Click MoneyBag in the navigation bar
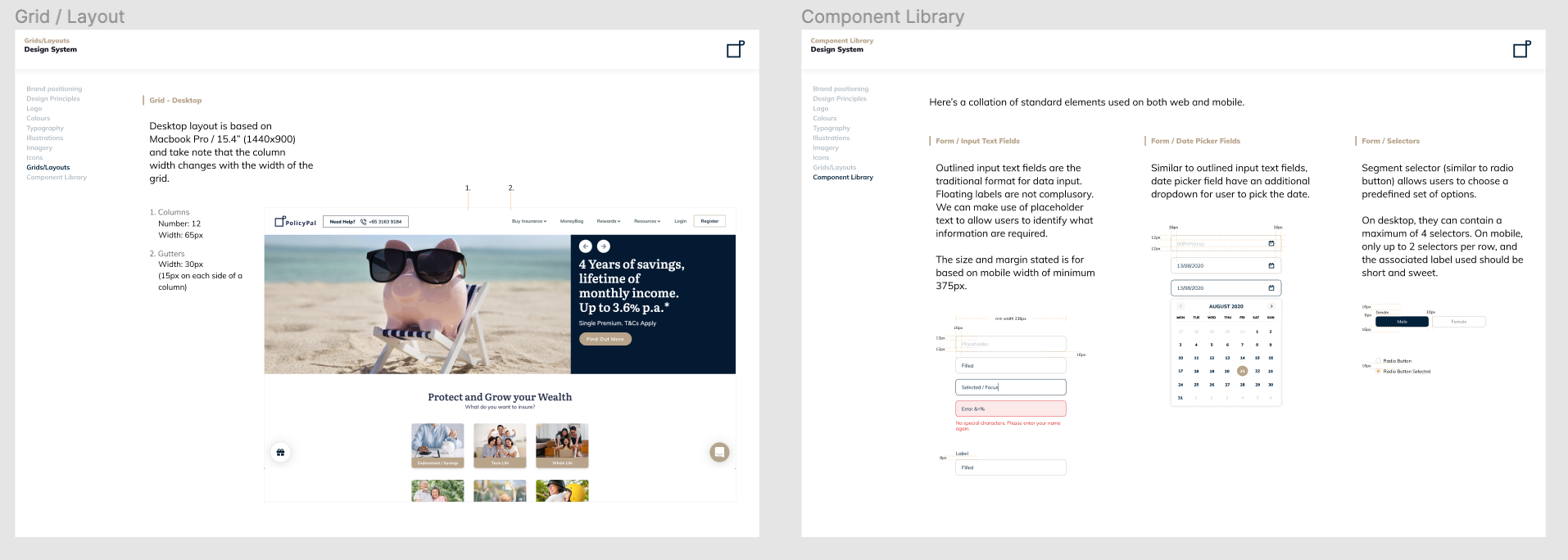This screenshot has width=1568, height=560. click(x=572, y=221)
